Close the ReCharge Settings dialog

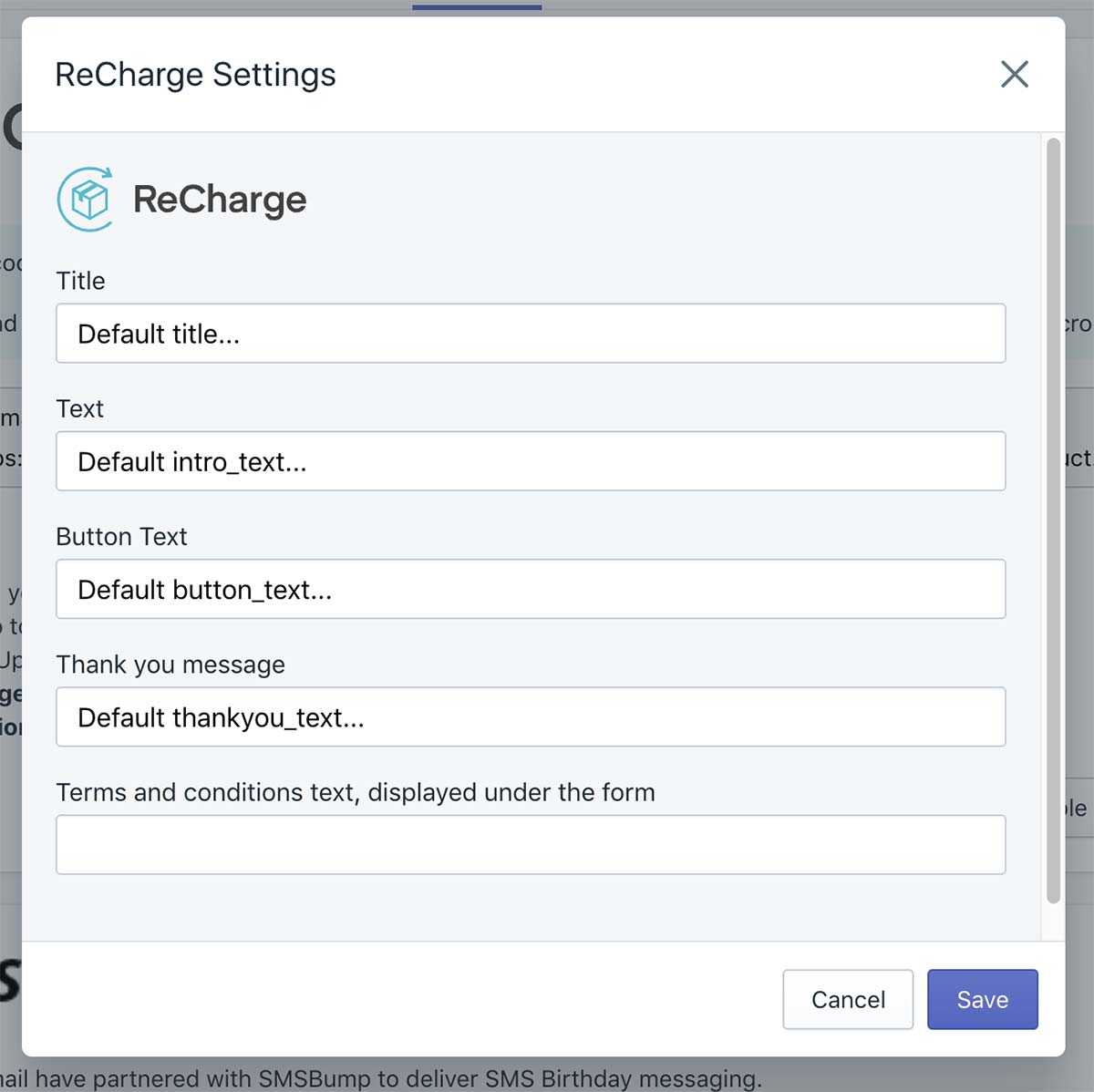coord(1014,75)
